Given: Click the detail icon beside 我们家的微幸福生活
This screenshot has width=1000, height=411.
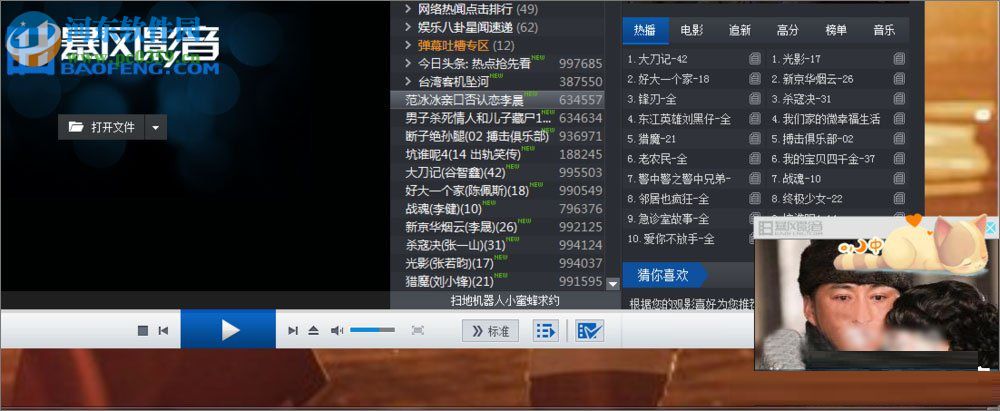Looking at the screenshot, I should pyautogui.click(x=899, y=119).
